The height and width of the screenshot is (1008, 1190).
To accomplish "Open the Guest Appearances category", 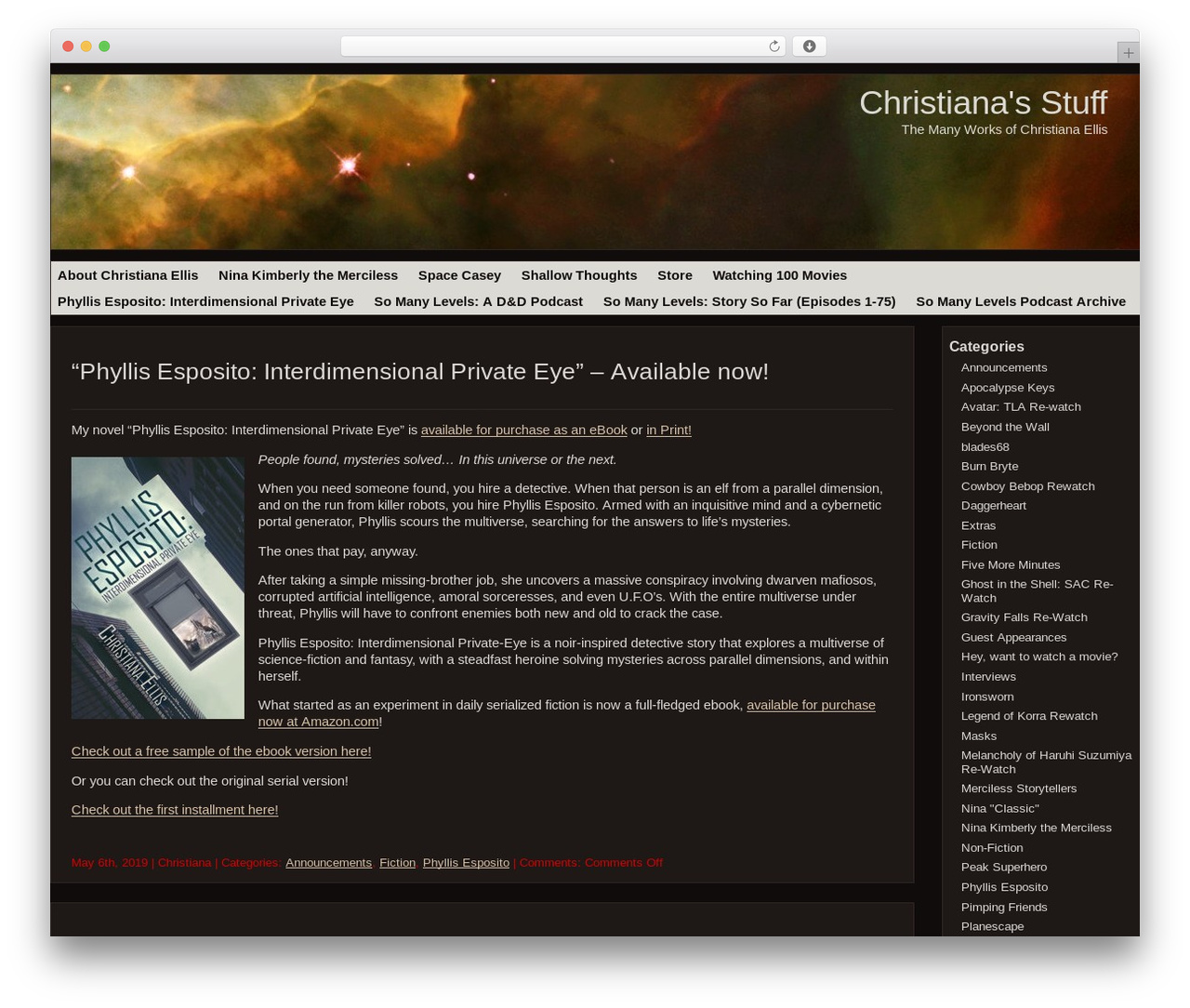I will tap(1014, 638).
